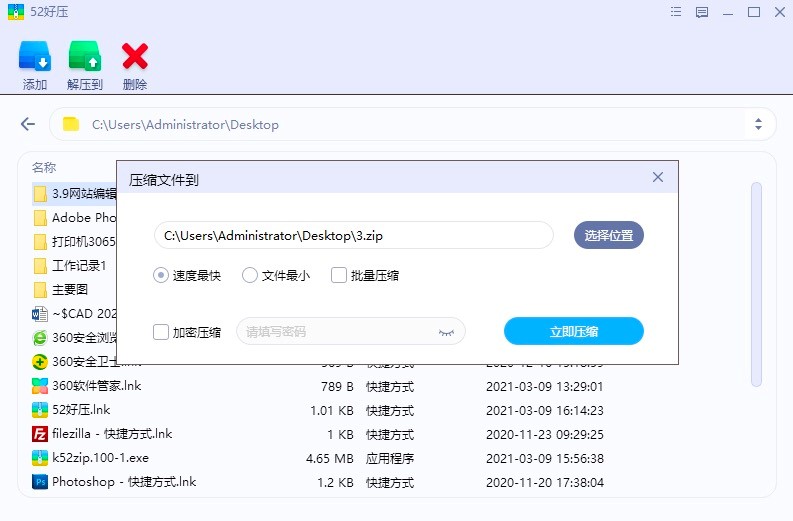
Task: Click the date 2020-11-20 17:38:04
Action: (x=545, y=483)
